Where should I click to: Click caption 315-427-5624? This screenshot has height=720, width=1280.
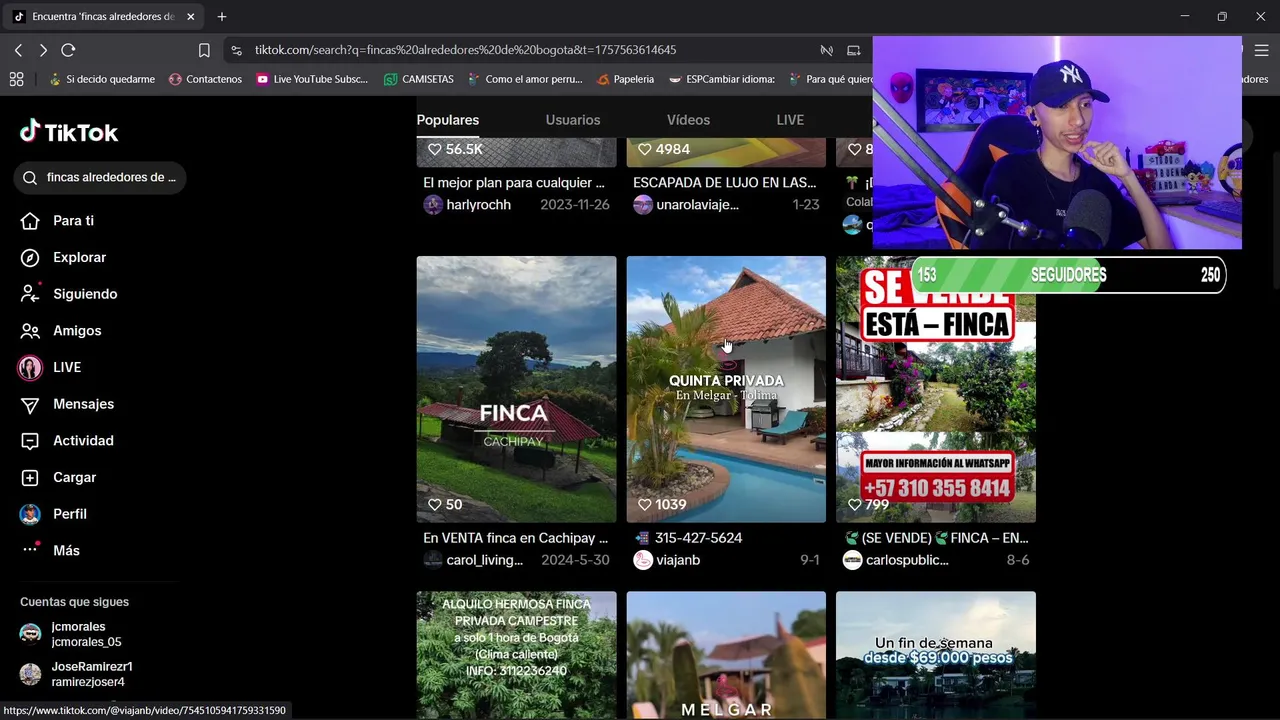tap(699, 538)
